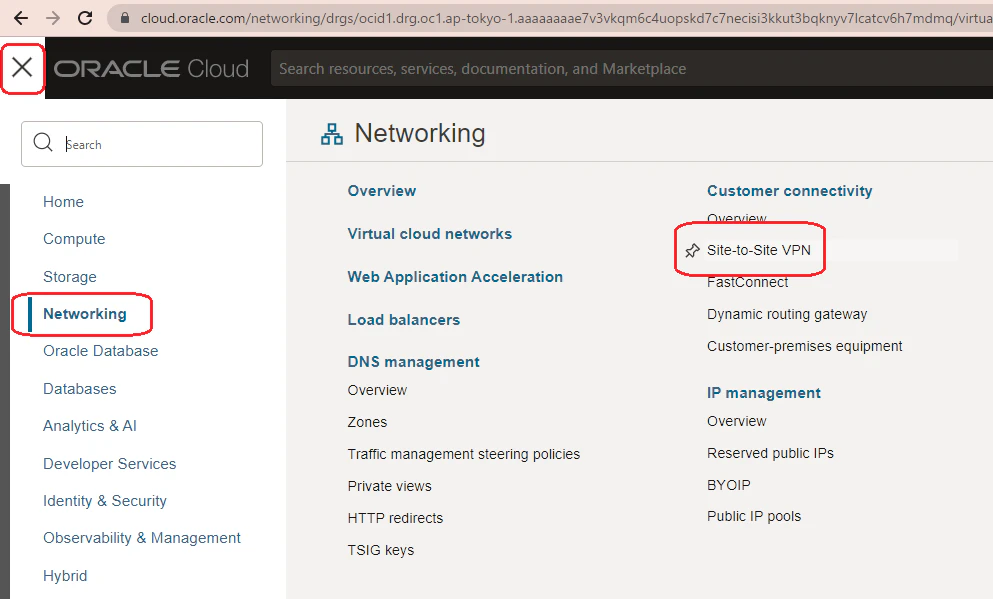Click the padlock site info icon

pyautogui.click(x=125, y=18)
